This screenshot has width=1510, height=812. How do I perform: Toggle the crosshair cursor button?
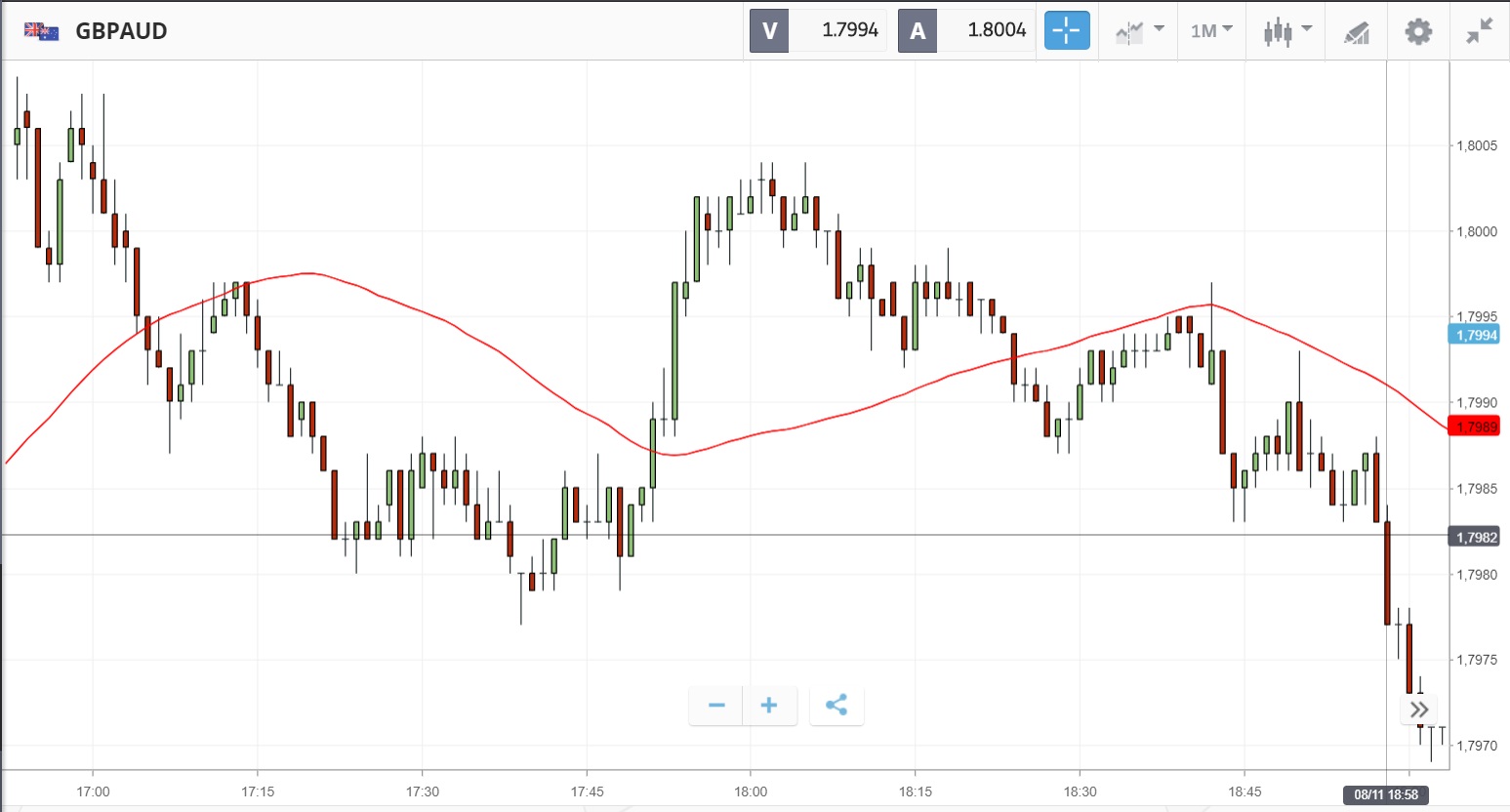(x=1066, y=31)
